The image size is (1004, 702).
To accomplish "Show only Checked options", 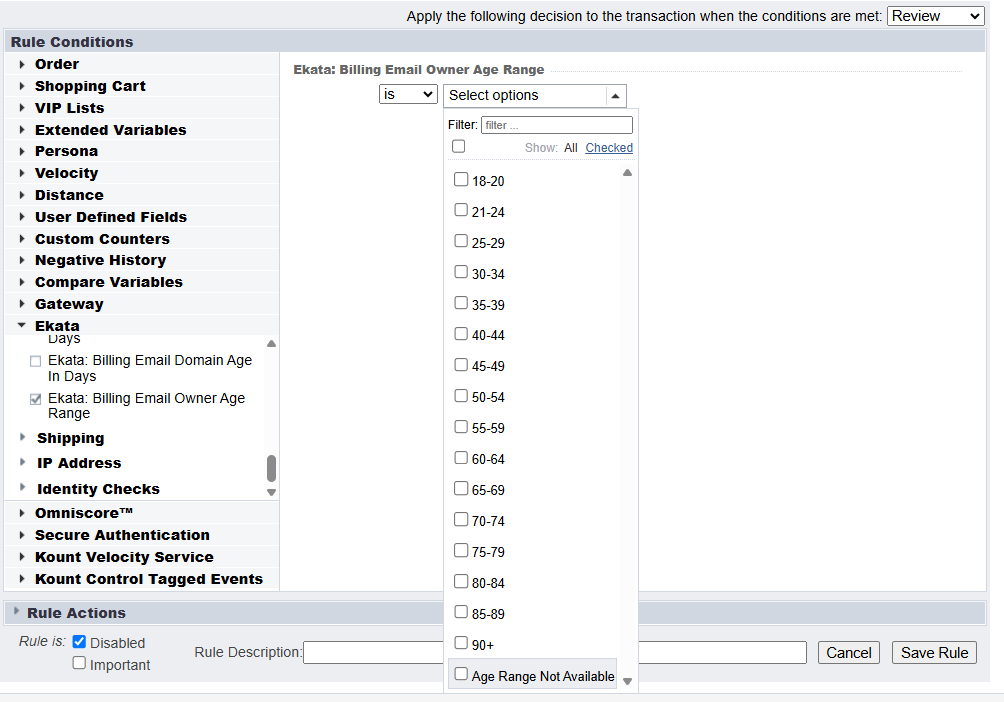I will click(x=609, y=148).
